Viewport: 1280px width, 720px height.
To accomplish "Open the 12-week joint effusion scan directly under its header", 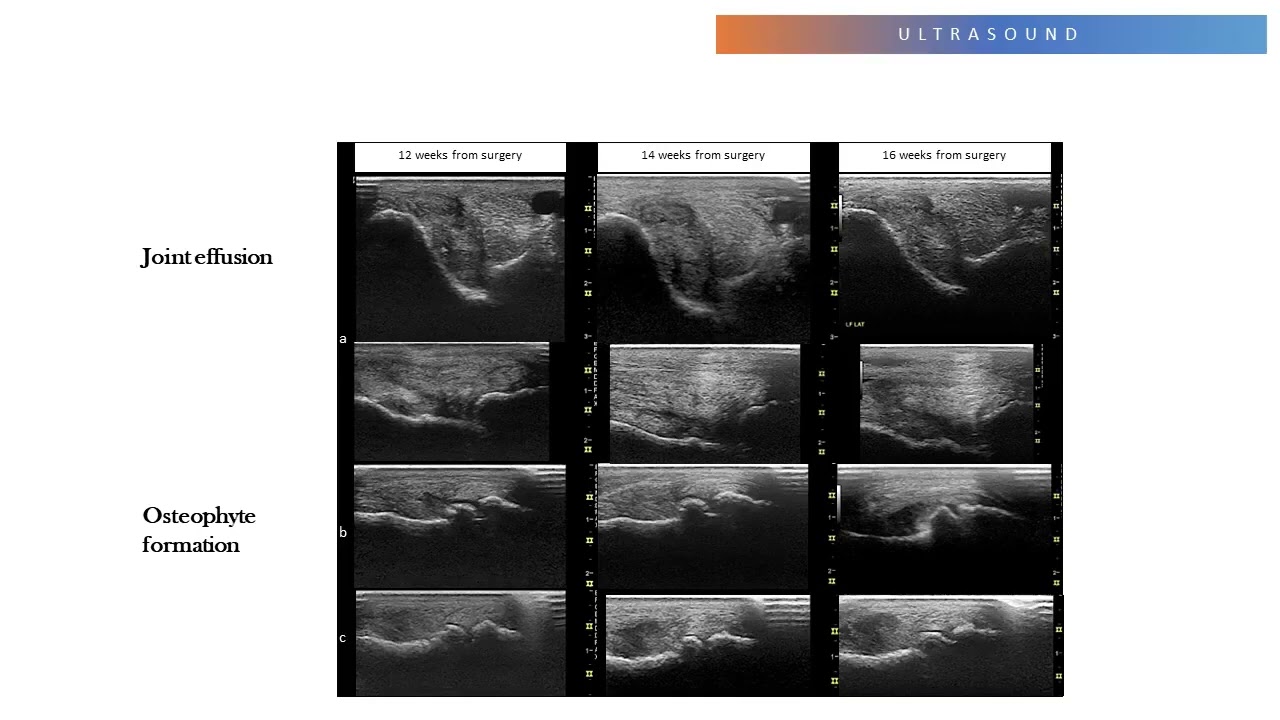I will point(460,258).
